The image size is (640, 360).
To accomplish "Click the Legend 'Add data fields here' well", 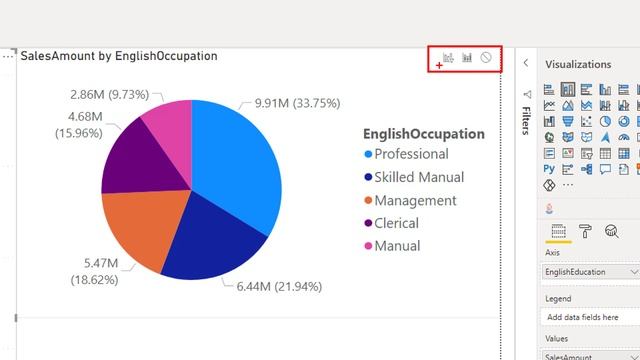I will coord(590,317).
